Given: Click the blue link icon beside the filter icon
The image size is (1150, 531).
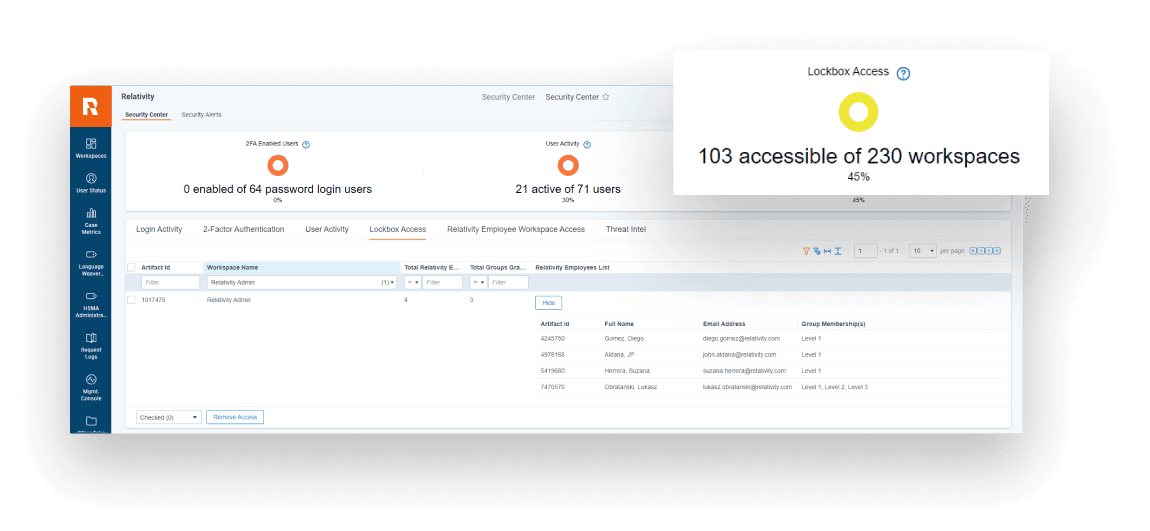Looking at the screenshot, I should [816, 251].
